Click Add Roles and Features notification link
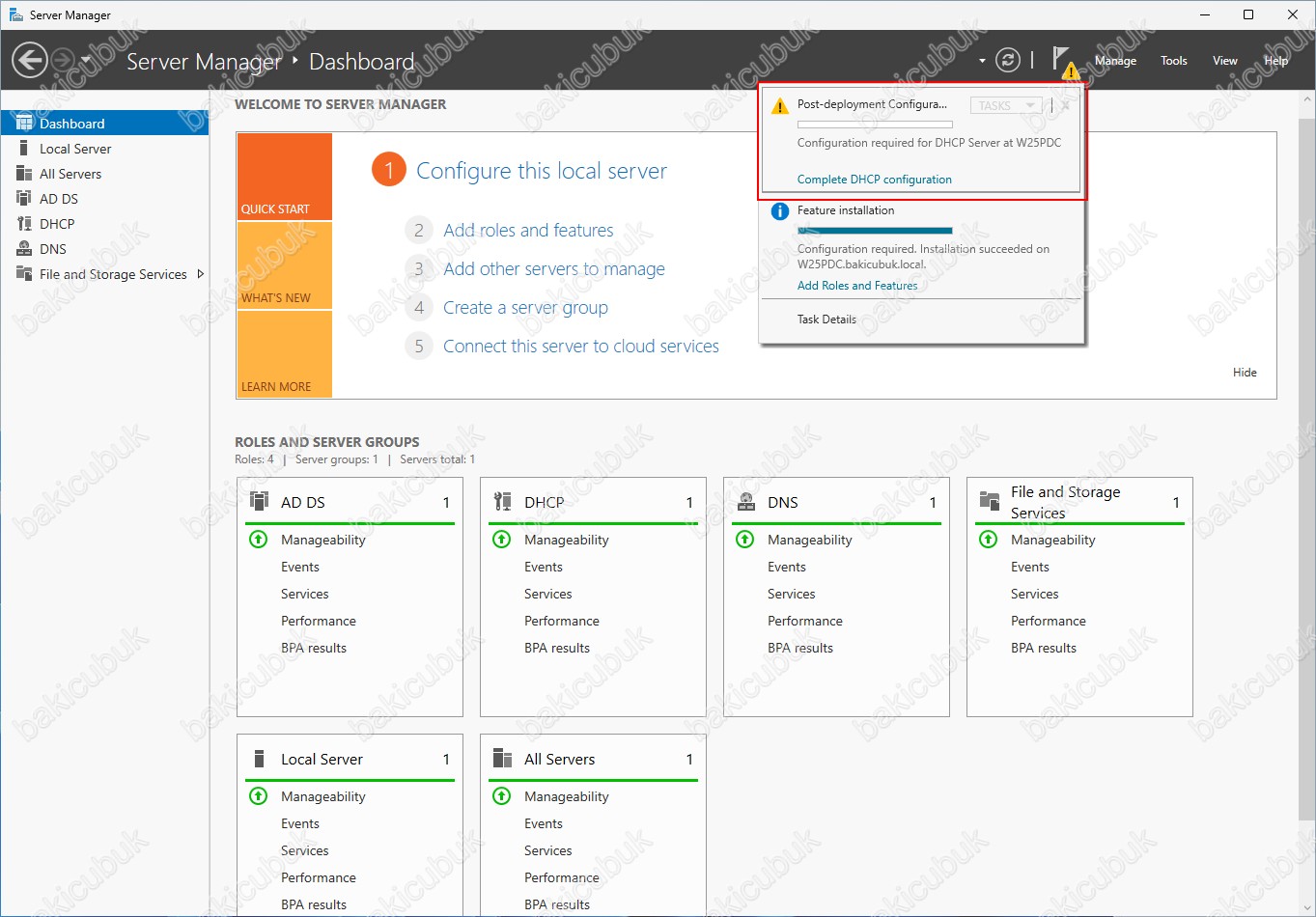The width and height of the screenshot is (1316, 917). (856, 285)
